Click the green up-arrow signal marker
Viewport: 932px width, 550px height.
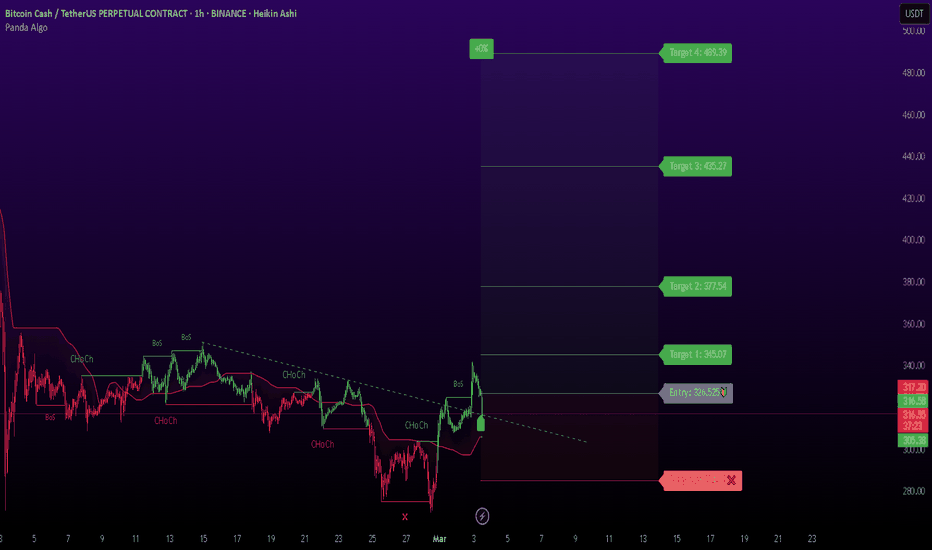point(481,423)
